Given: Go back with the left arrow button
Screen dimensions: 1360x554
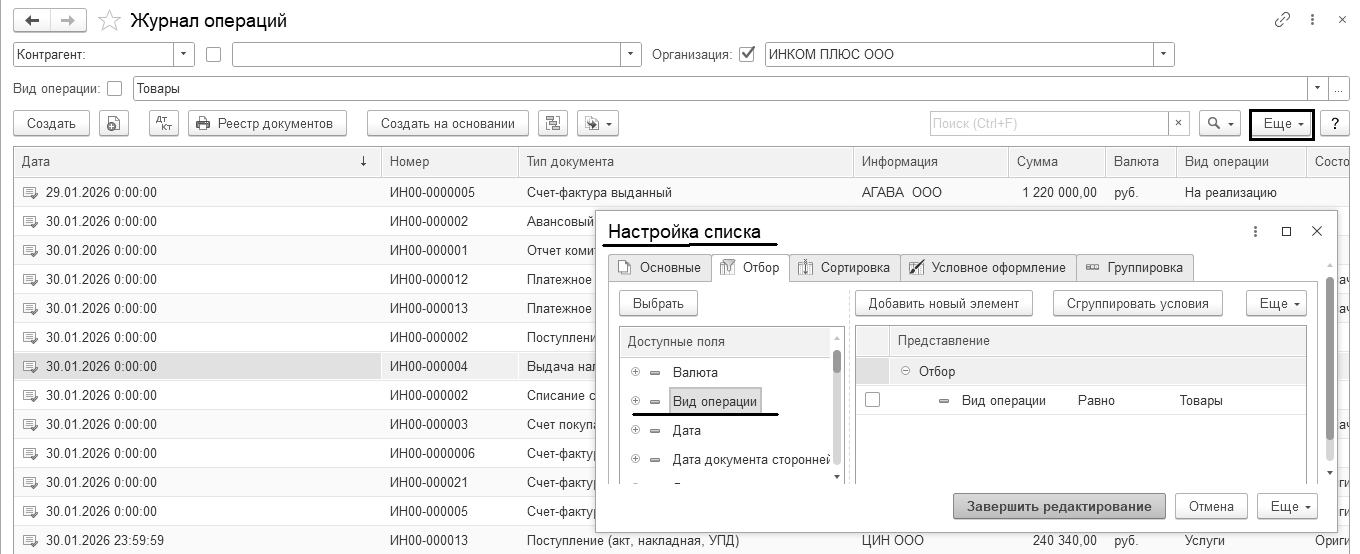Looking at the screenshot, I should point(31,20).
